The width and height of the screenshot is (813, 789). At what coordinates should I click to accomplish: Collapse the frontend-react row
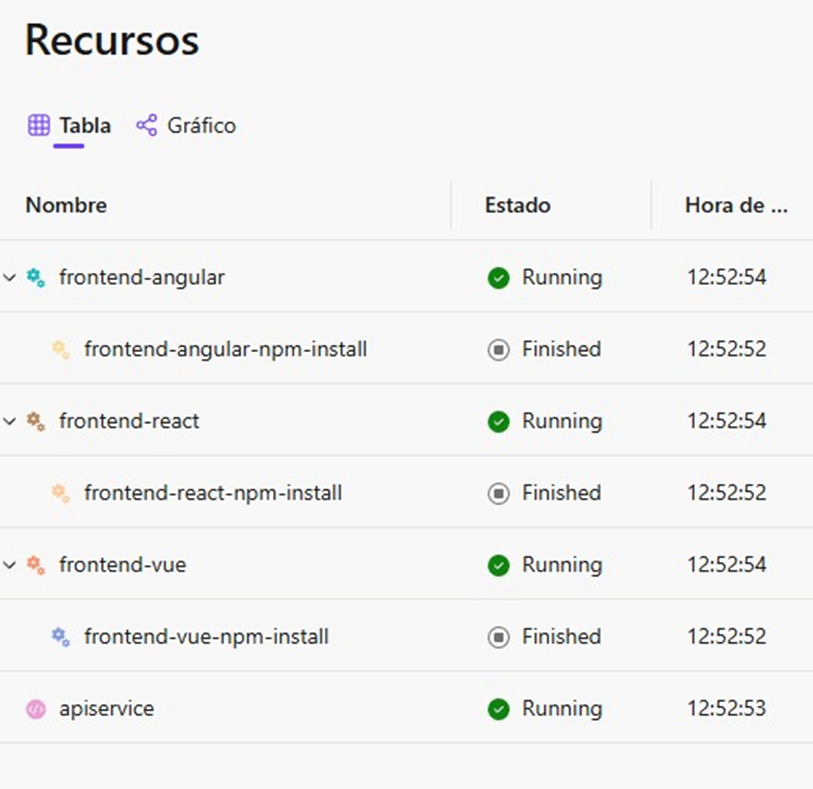coord(9,421)
